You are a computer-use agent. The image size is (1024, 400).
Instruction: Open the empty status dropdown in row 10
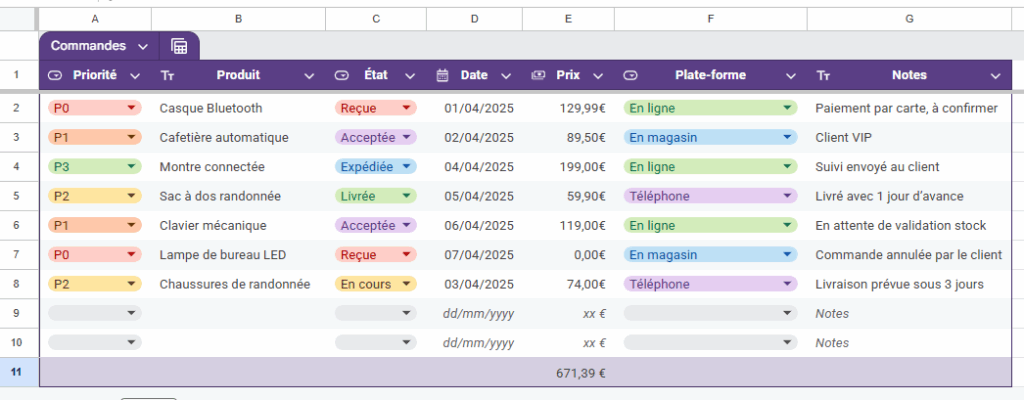point(376,343)
